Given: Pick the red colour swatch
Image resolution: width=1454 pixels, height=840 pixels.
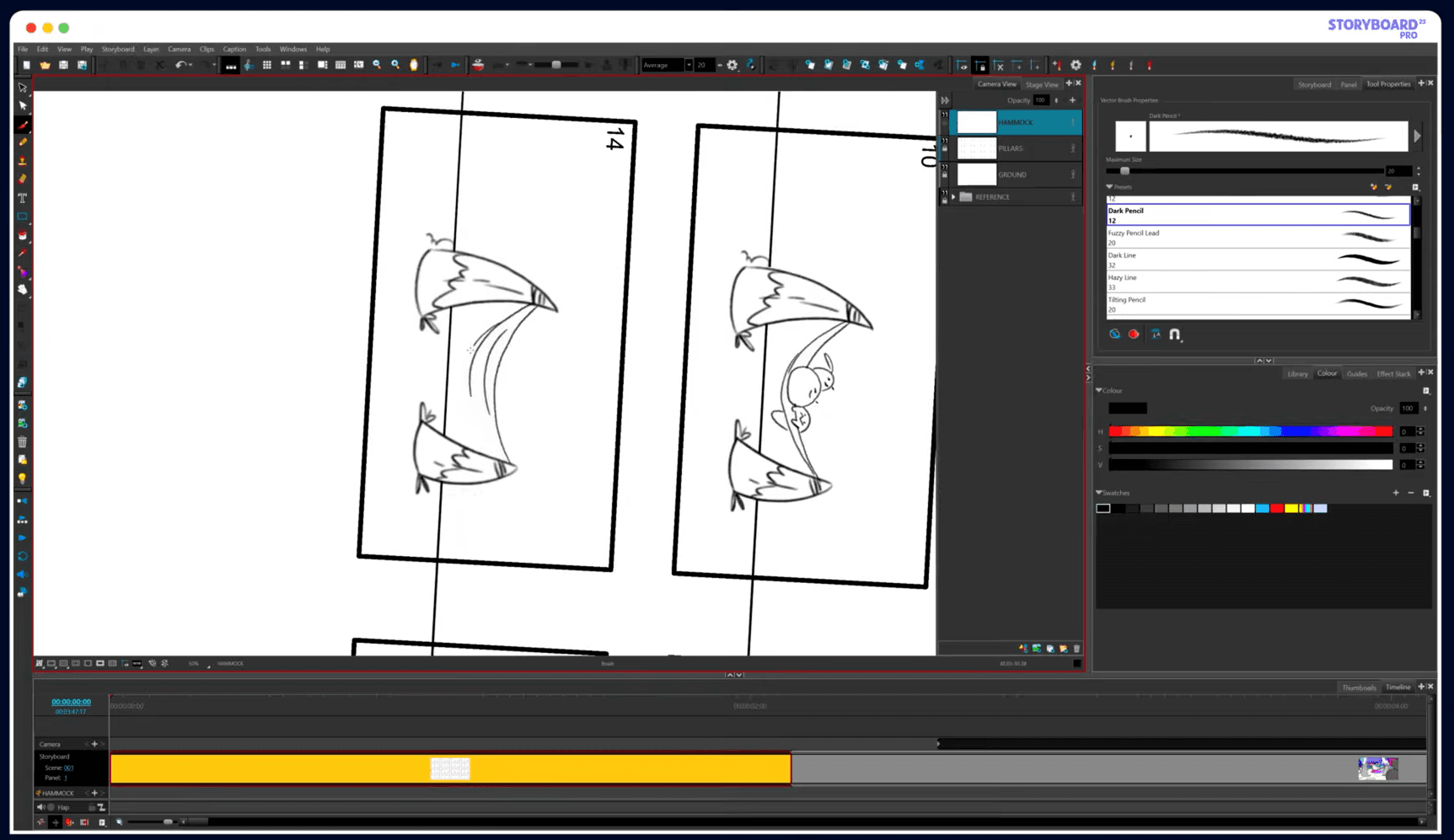Looking at the screenshot, I should coord(1277,508).
